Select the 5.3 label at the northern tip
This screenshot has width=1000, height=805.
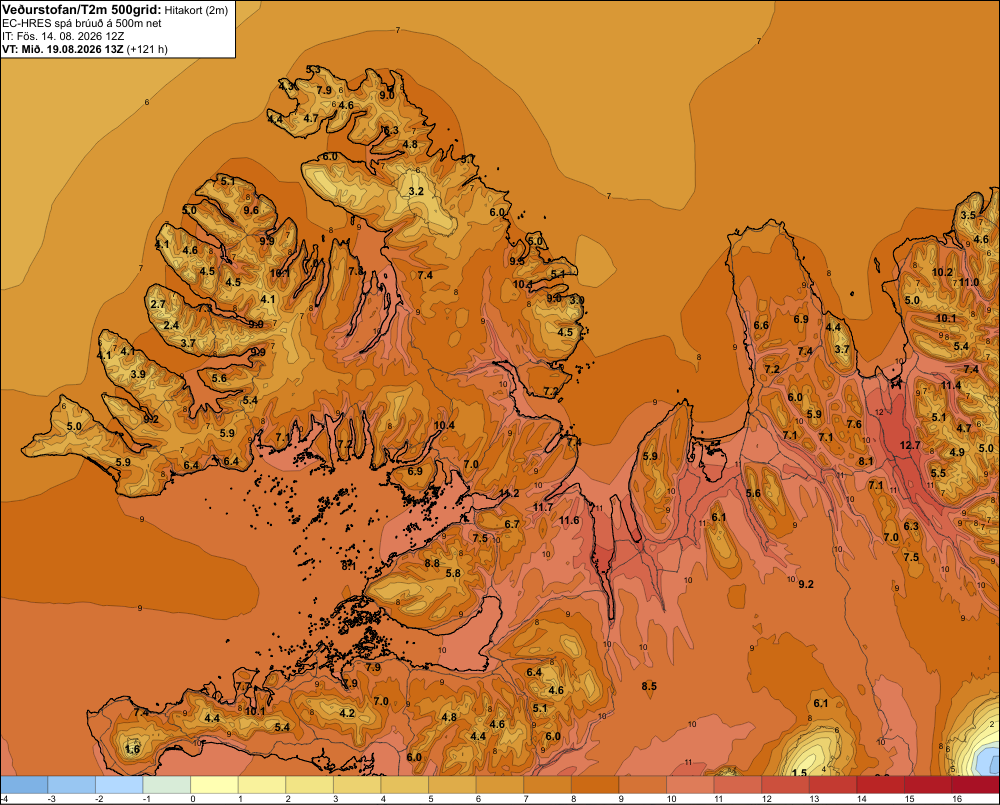click(313, 69)
